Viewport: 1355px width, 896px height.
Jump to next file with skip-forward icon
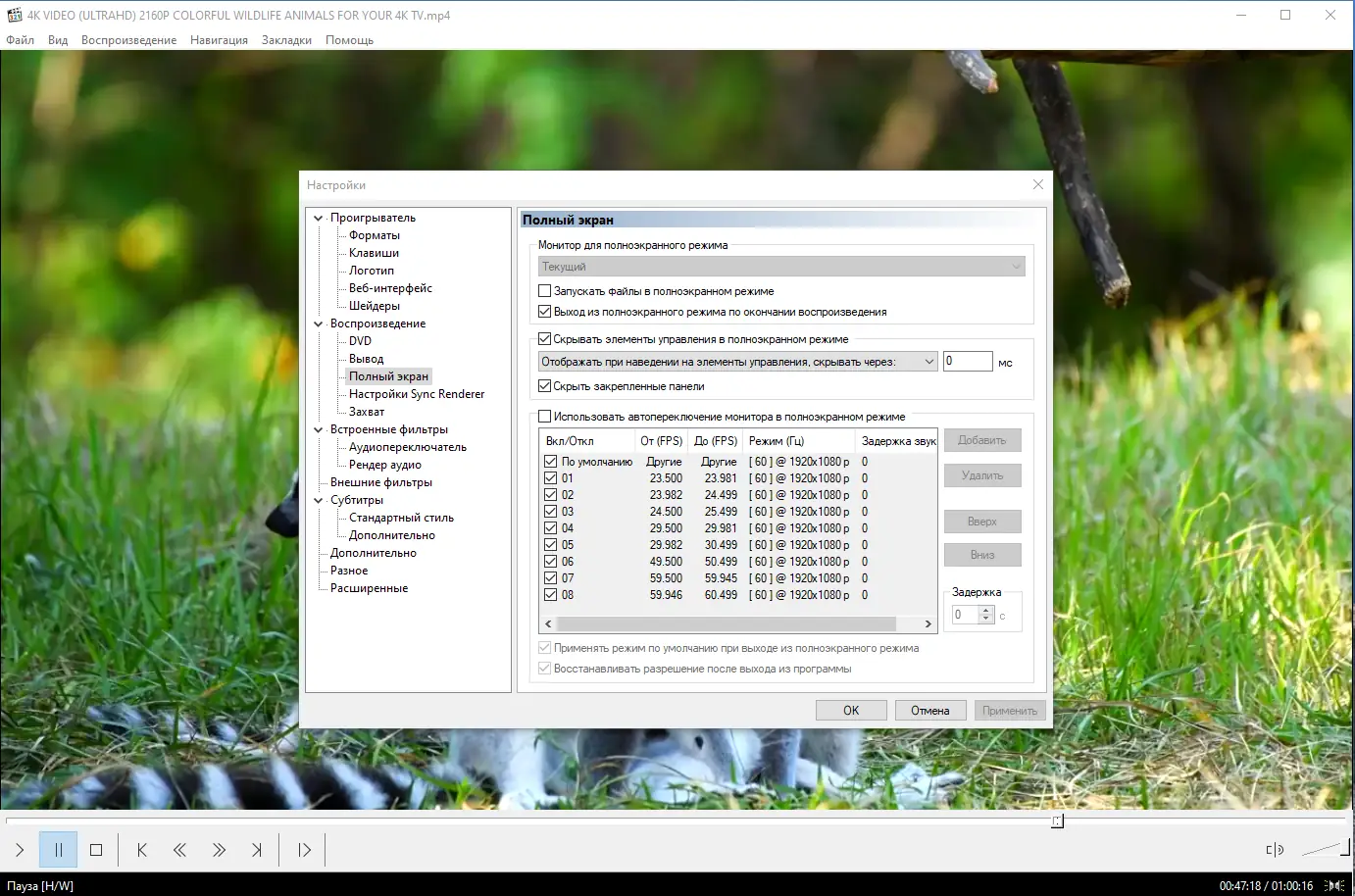click(257, 850)
